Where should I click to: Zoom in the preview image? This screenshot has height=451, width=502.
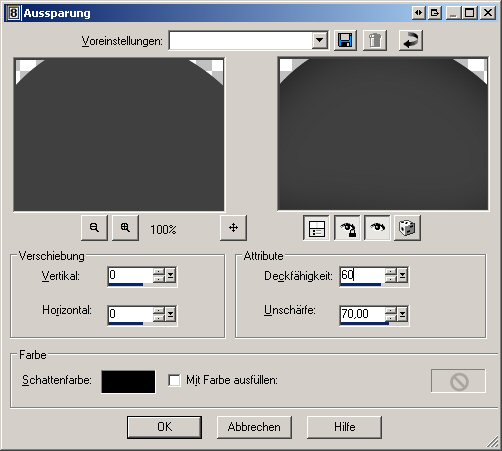(x=125, y=228)
